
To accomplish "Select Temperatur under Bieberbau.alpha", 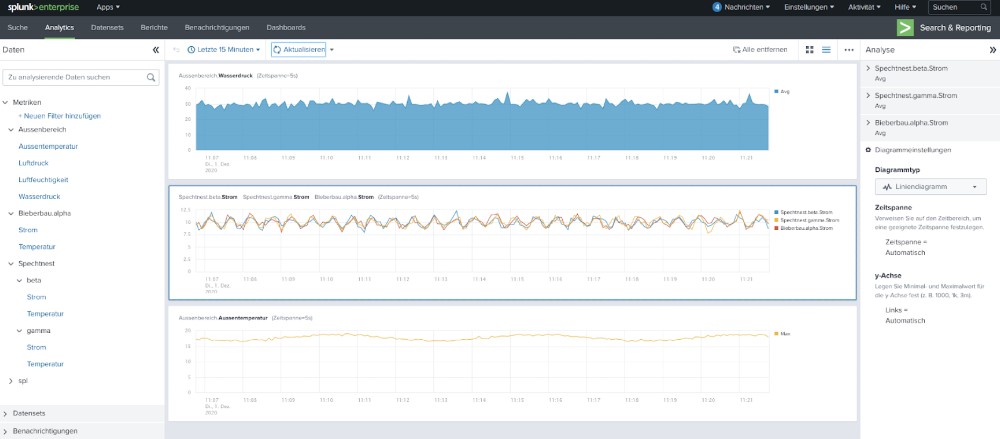I will click(37, 247).
